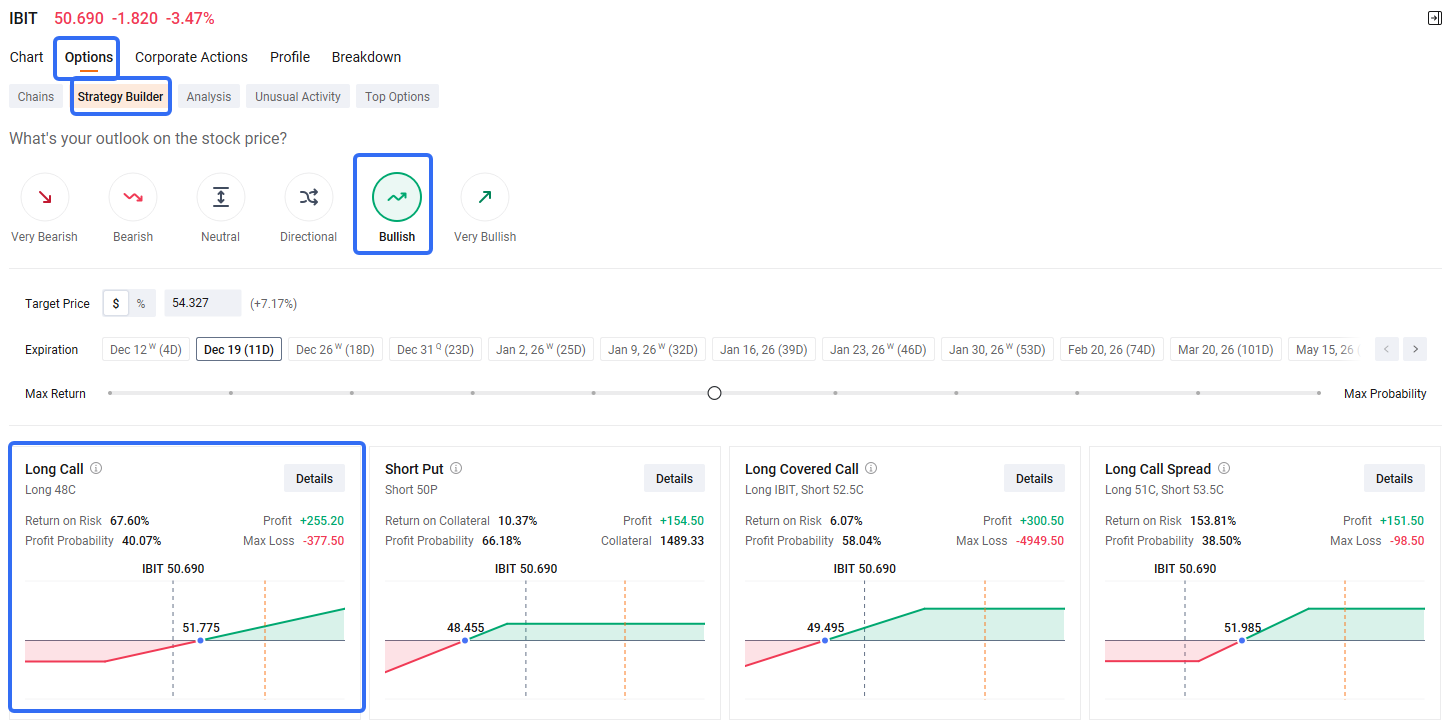Pick the Very Bullish outlook icon
Image resolution: width=1442 pixels, height=728 pixels.
[x=485, y=197]
